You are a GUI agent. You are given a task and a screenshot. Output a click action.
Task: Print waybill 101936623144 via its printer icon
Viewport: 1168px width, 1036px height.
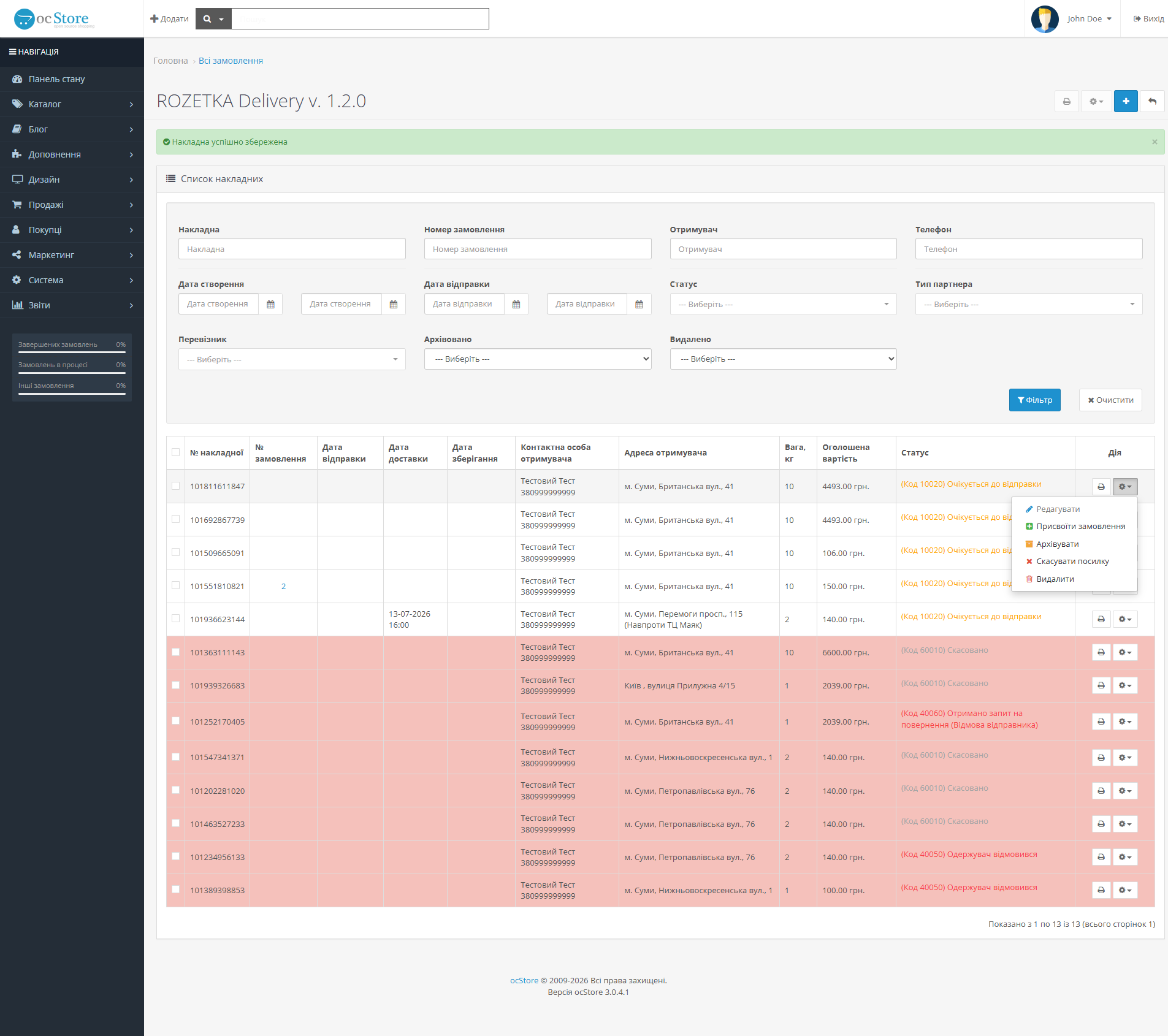coord(1101,619)
